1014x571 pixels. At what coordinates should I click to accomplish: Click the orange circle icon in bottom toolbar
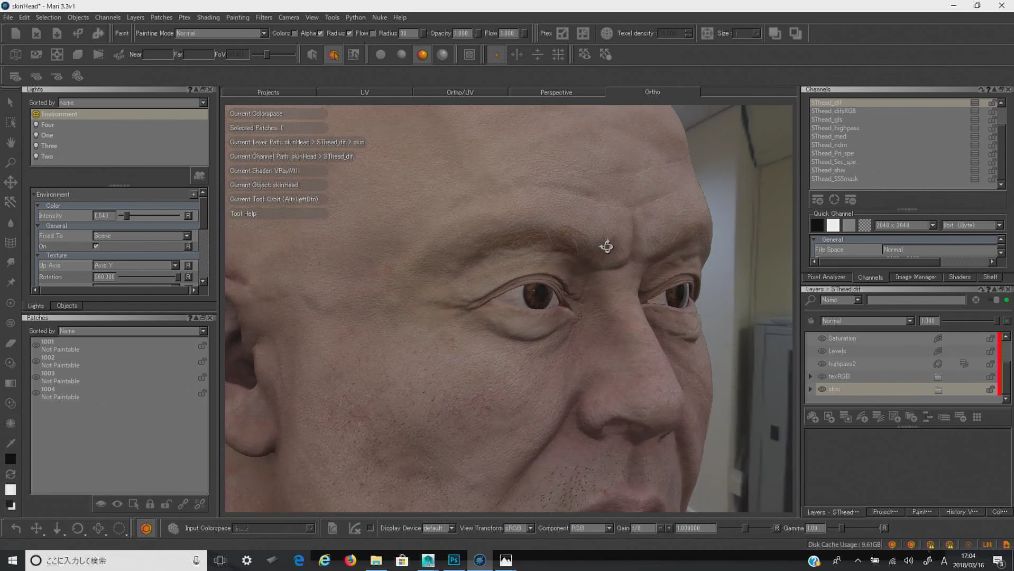tap(146, 528)
